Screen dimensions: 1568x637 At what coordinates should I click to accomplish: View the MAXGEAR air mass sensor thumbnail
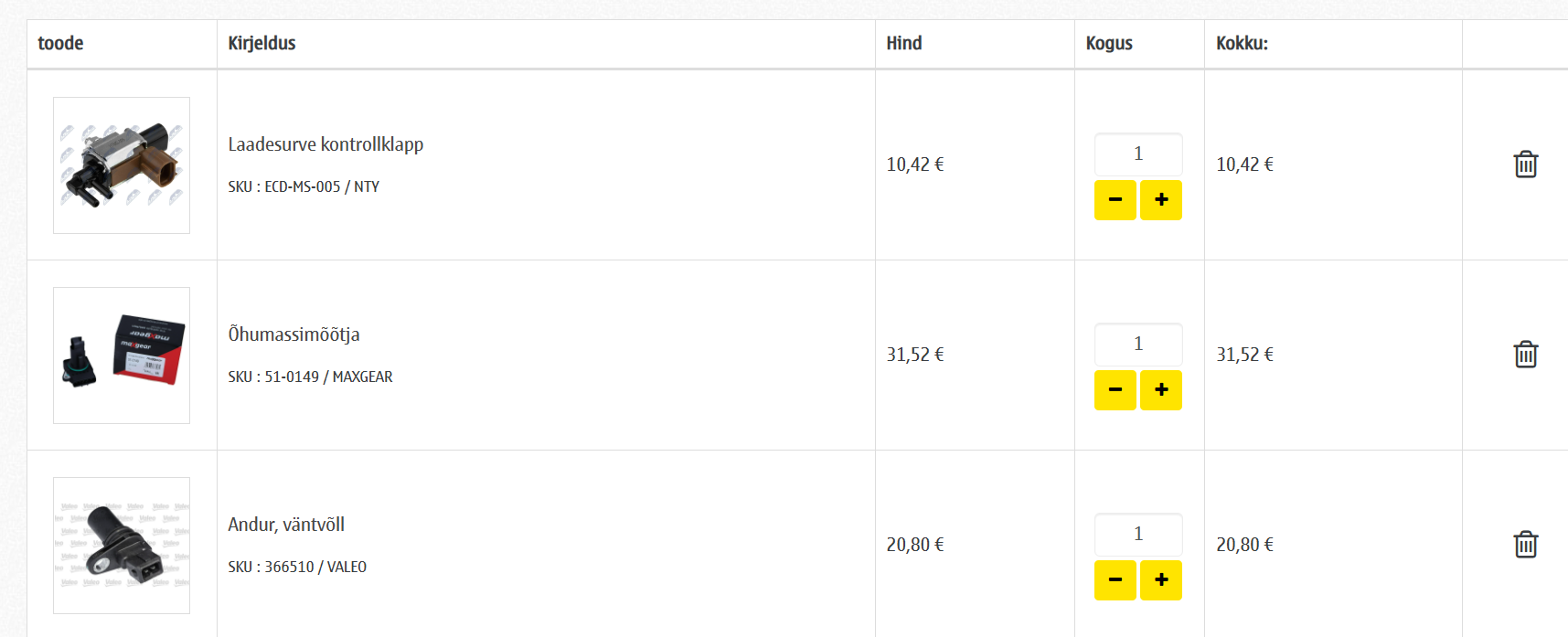pyautogui.click(x=122, y=356)
